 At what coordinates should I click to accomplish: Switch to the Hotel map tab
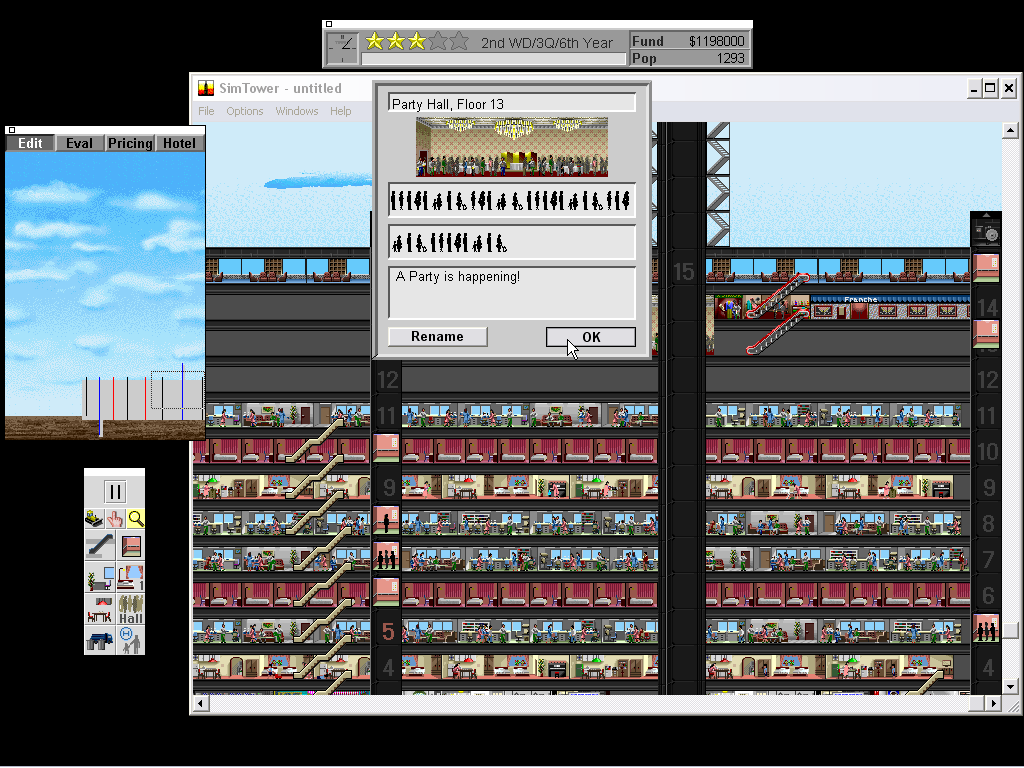pos(180,143)
